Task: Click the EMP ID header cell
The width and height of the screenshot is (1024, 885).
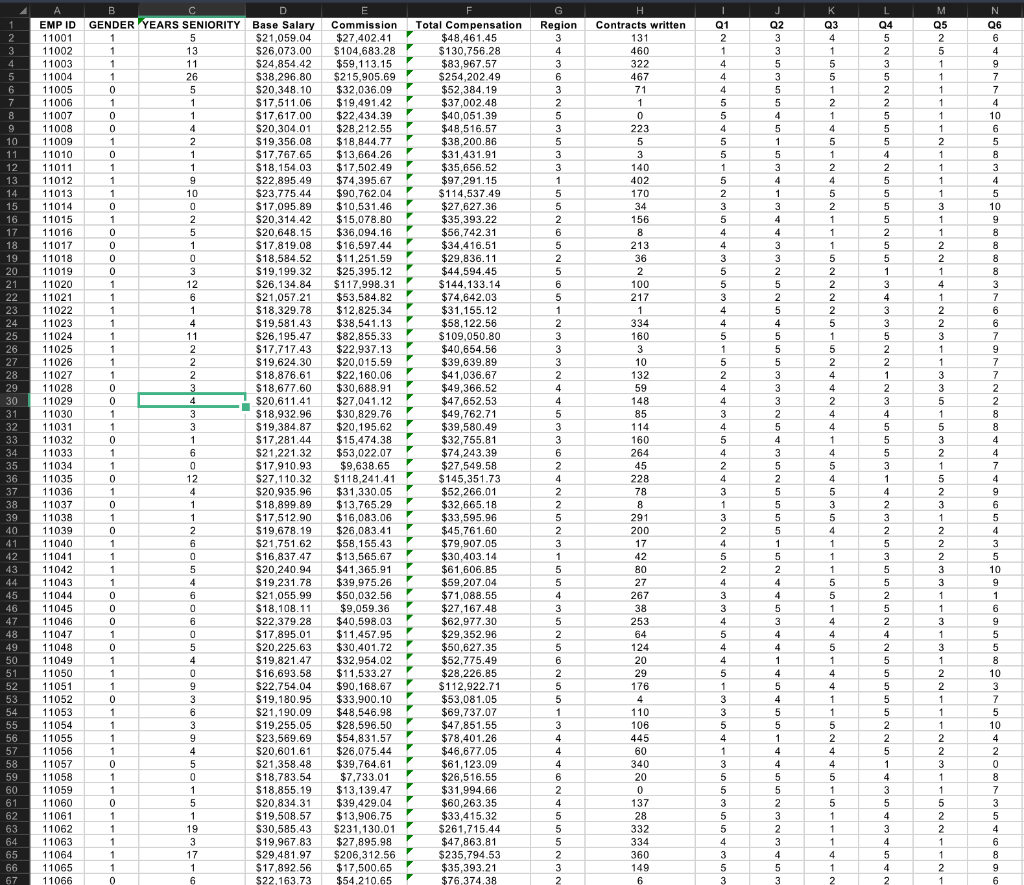Action: pyautogui.click(x=57, y=25)
